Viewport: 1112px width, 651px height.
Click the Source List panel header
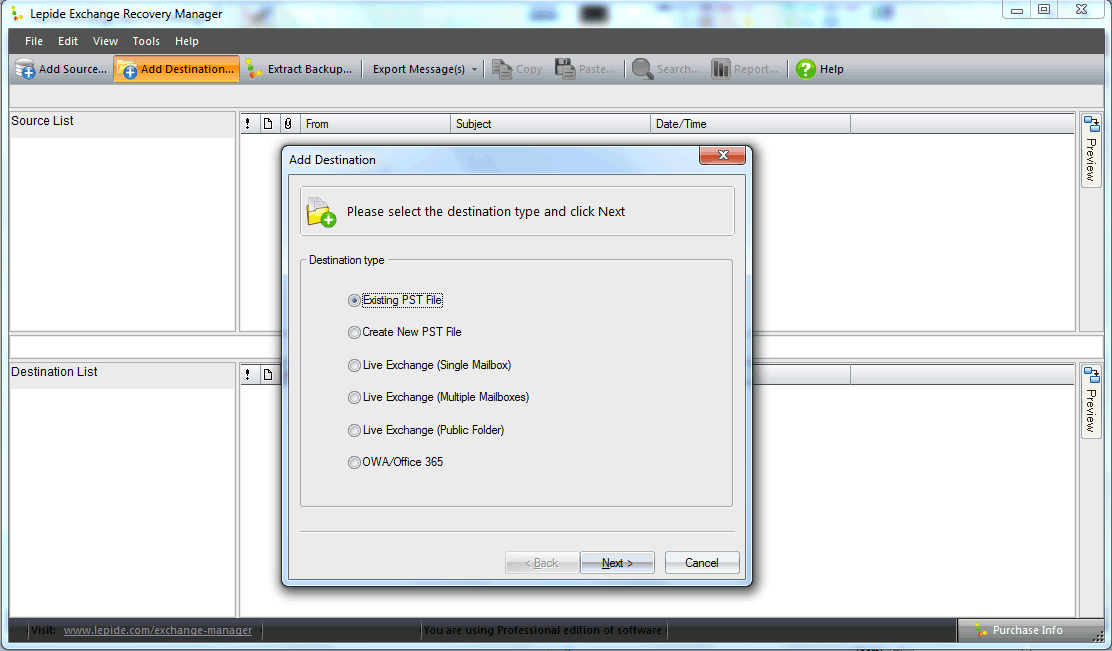tap(122, 122)
